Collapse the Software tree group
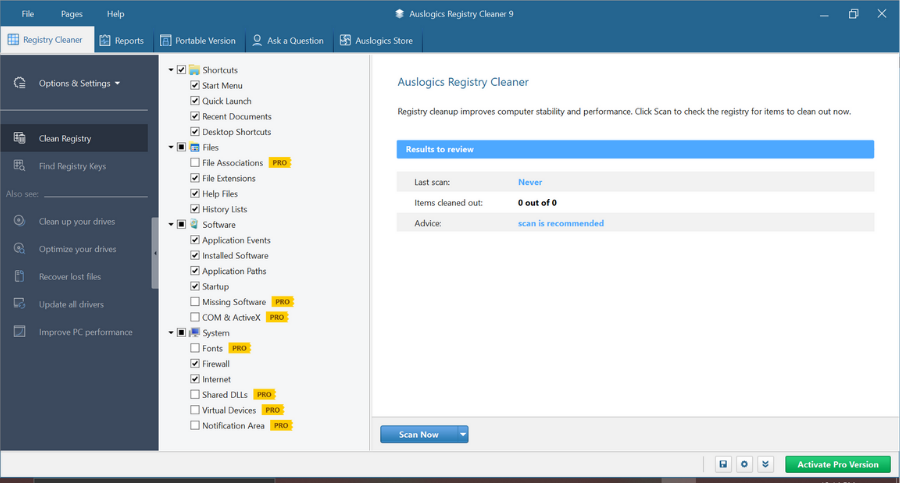 [x=171, y=224]
